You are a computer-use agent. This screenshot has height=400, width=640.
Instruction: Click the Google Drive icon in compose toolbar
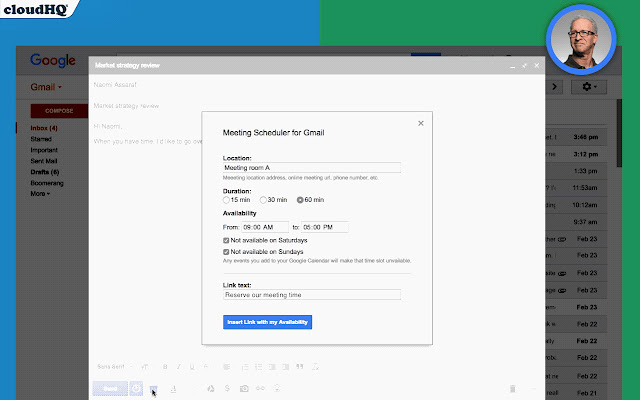click(x=210, y=387)
